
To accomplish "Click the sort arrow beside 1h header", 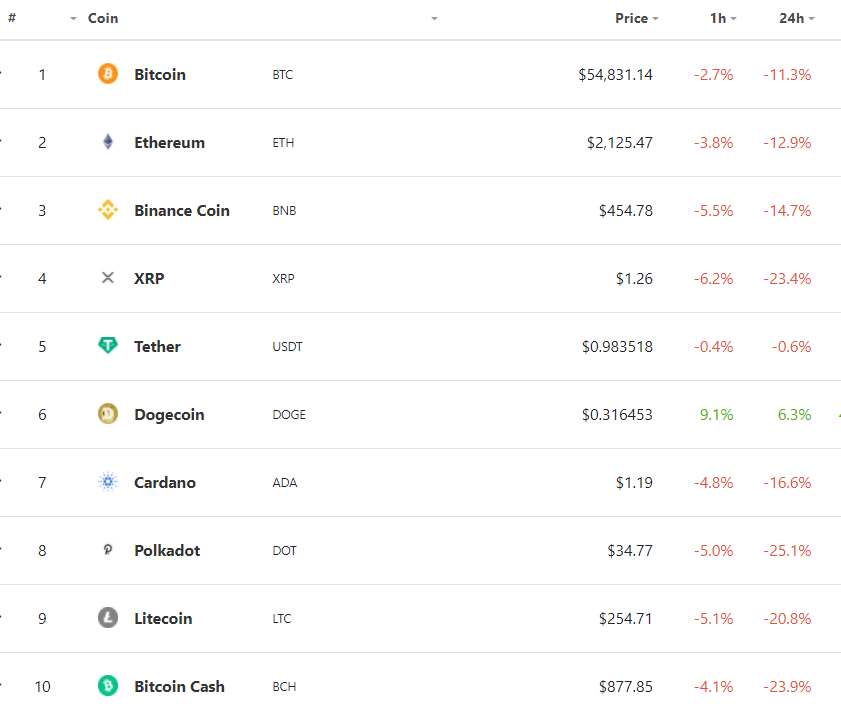I will (x=734, y=19).
